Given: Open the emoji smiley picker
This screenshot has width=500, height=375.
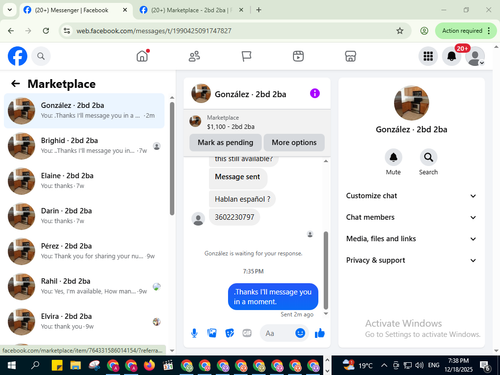Looking at the screenshot, I should point(300,333).
